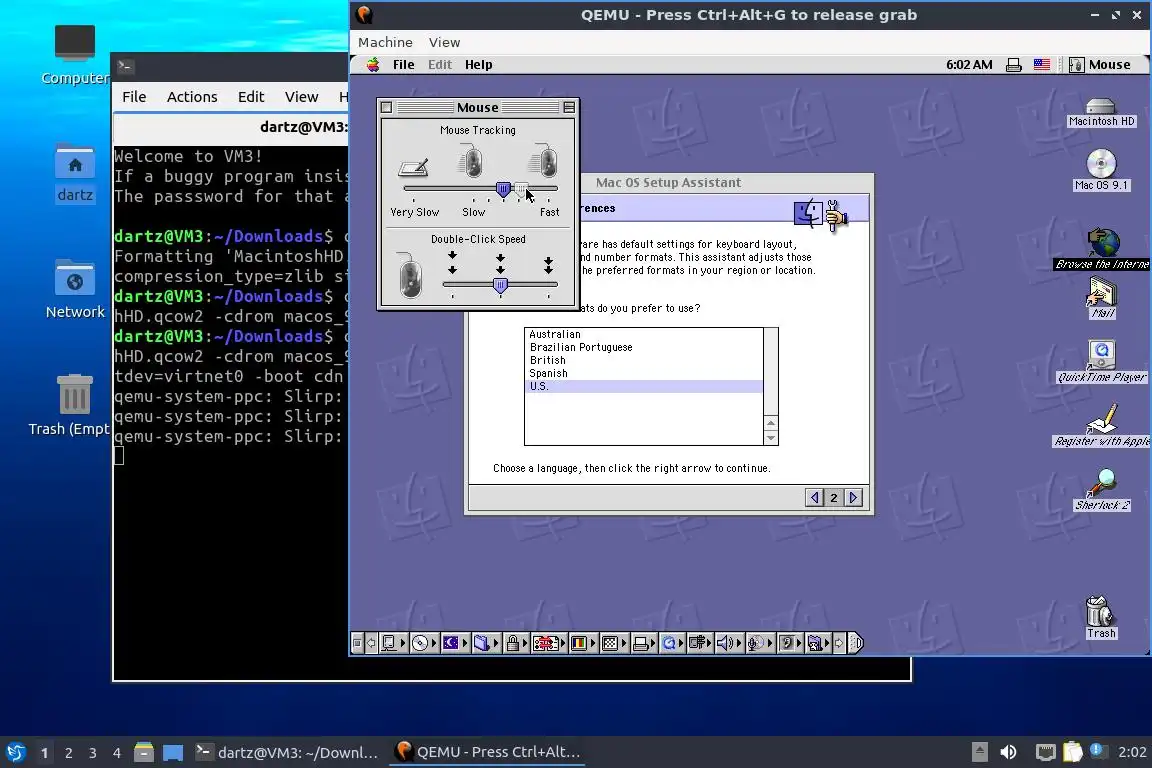The image size is (1152, 768).
Task: Open the taskbar file manager icon
Action: pyautogui.click(x=144, y=753)
